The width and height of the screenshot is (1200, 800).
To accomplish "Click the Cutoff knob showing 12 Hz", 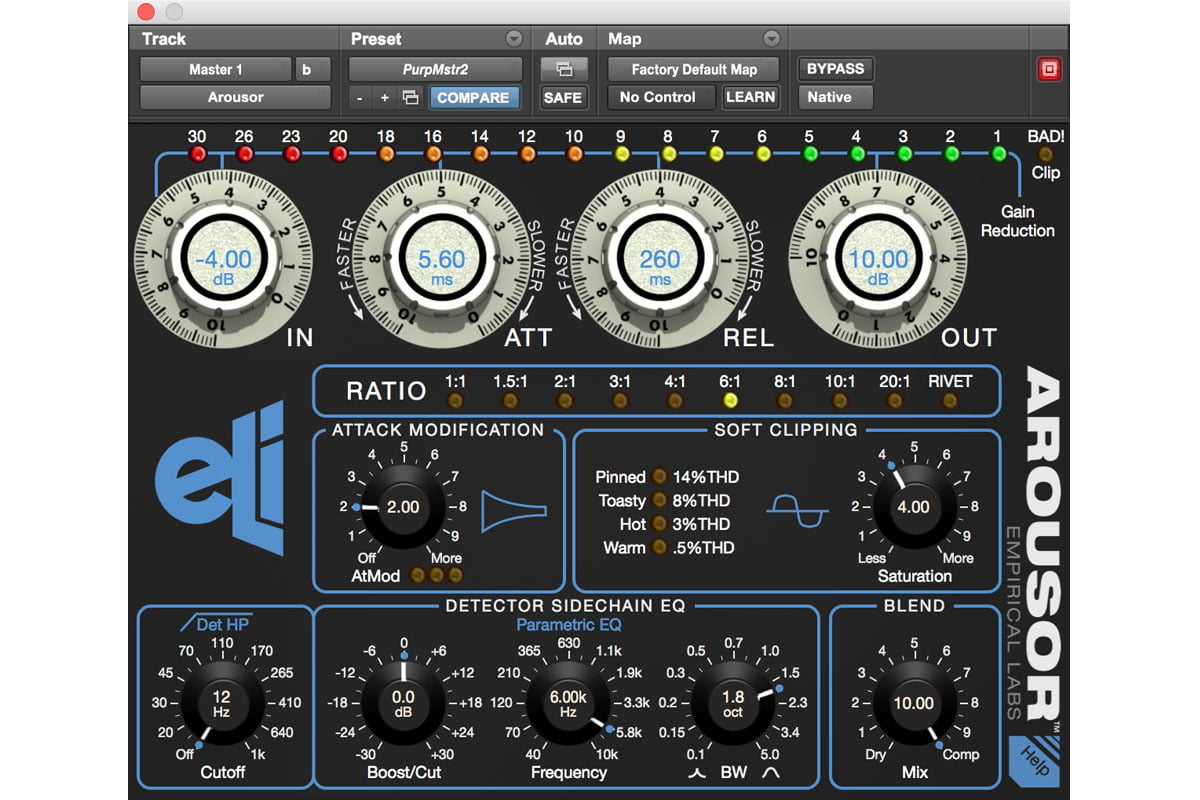I will (221, 704).
